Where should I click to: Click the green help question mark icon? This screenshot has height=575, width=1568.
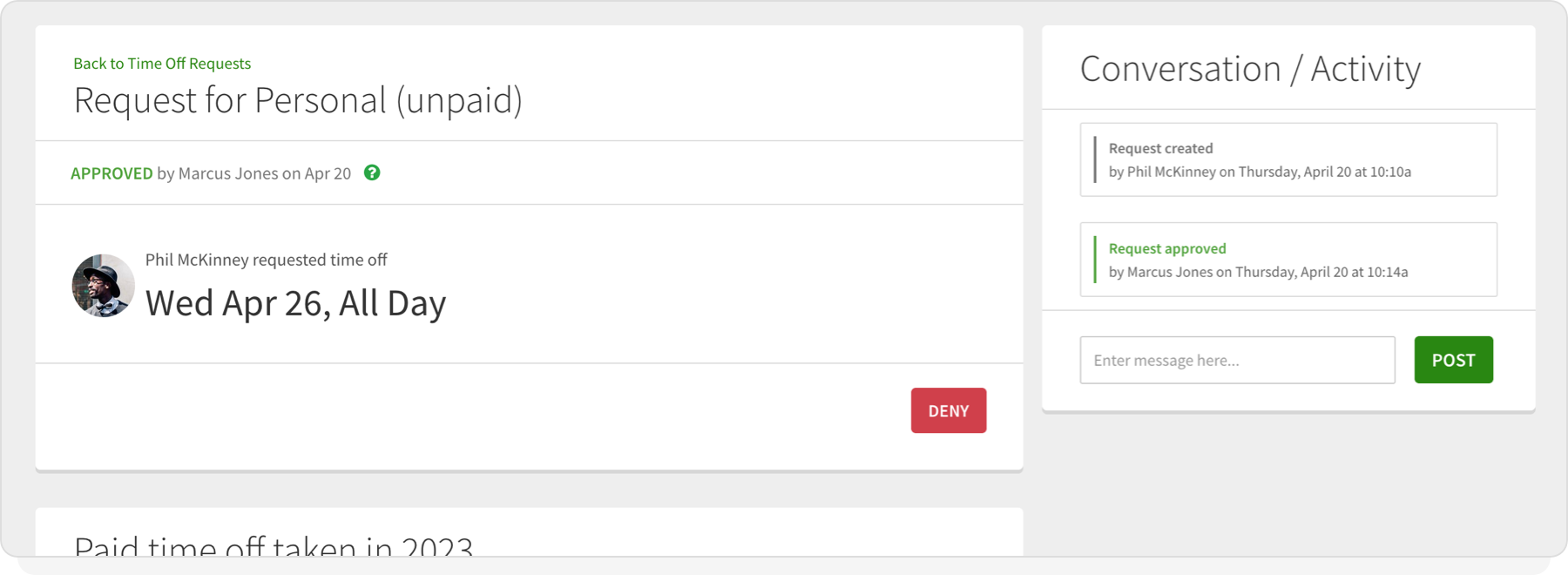[x=372, y=173]
